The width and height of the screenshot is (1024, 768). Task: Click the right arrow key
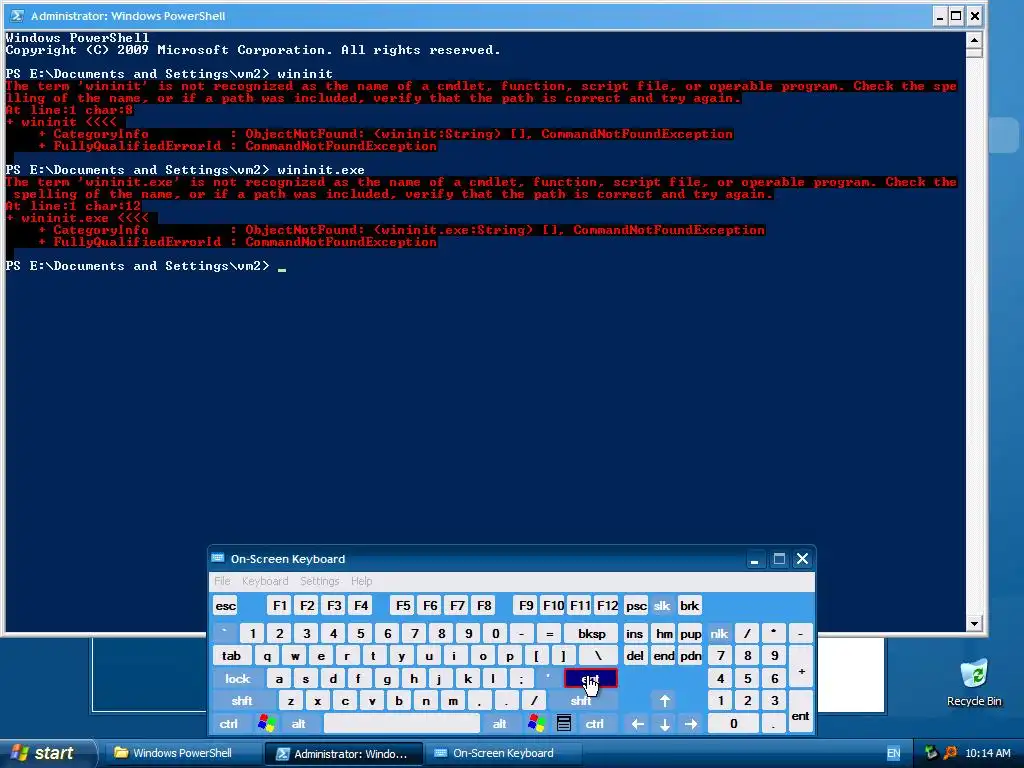tap(691, 724)
